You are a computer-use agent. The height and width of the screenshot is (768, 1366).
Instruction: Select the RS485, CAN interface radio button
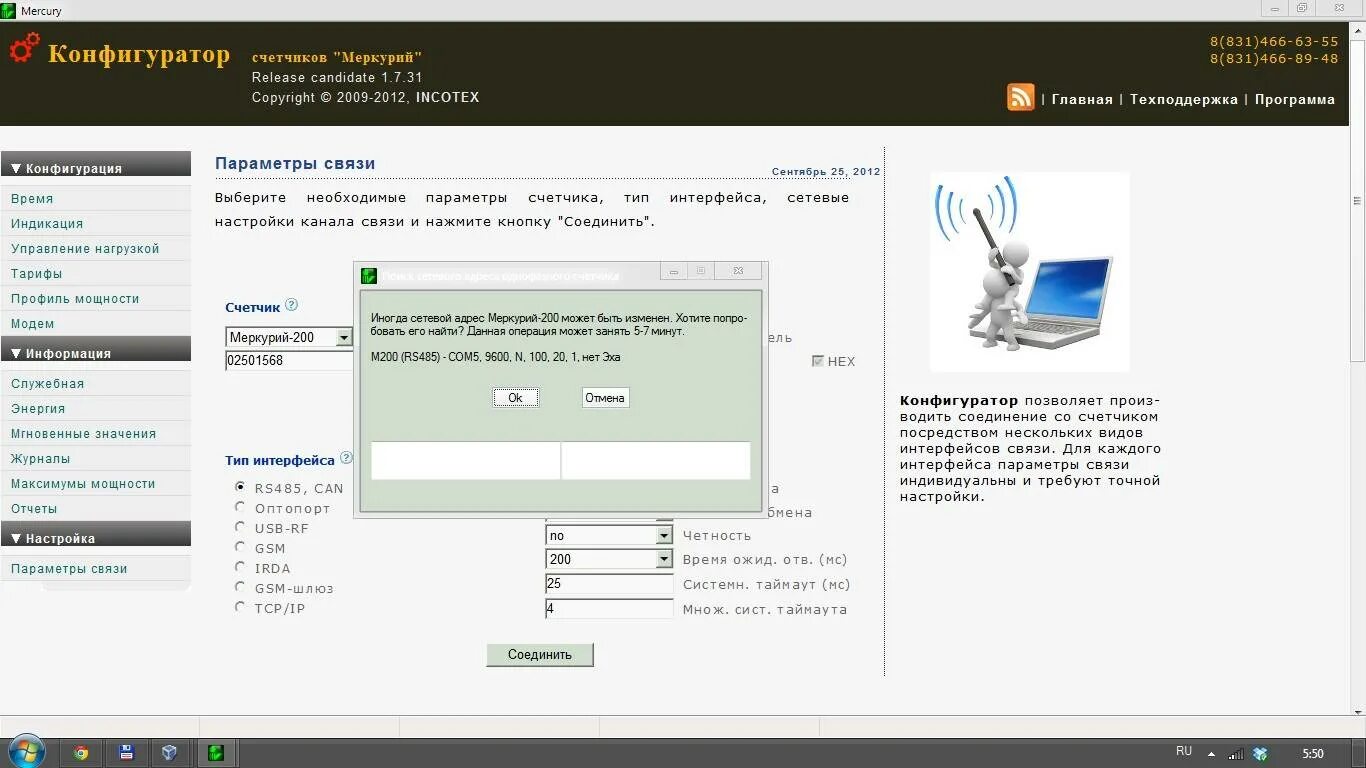pyautogui.click(x=240, y=487)
